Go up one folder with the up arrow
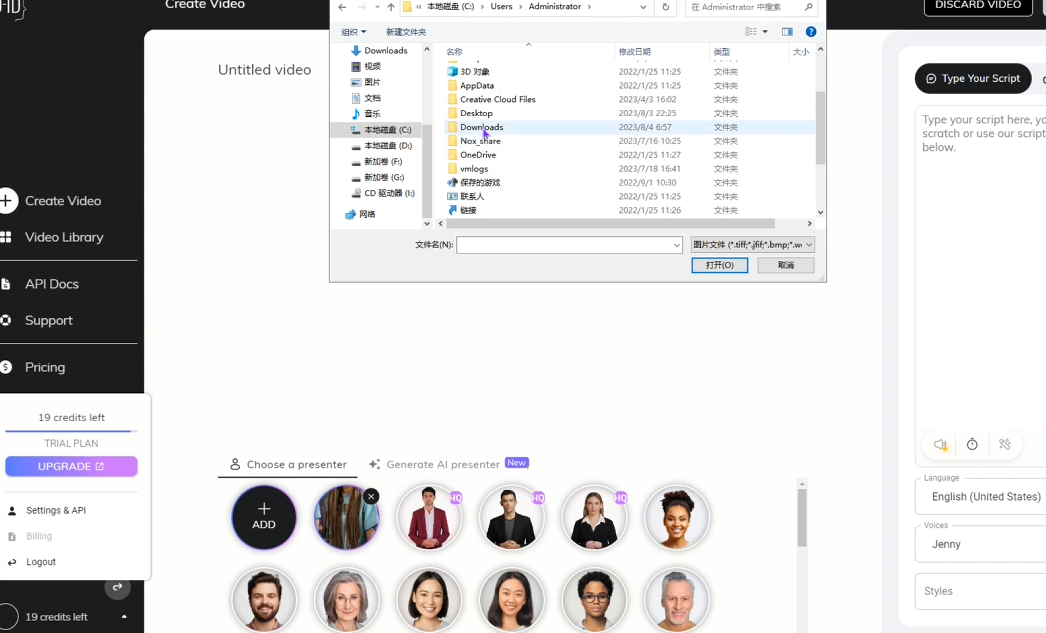Screen dimensions: 1046x633 coord(390,7)
